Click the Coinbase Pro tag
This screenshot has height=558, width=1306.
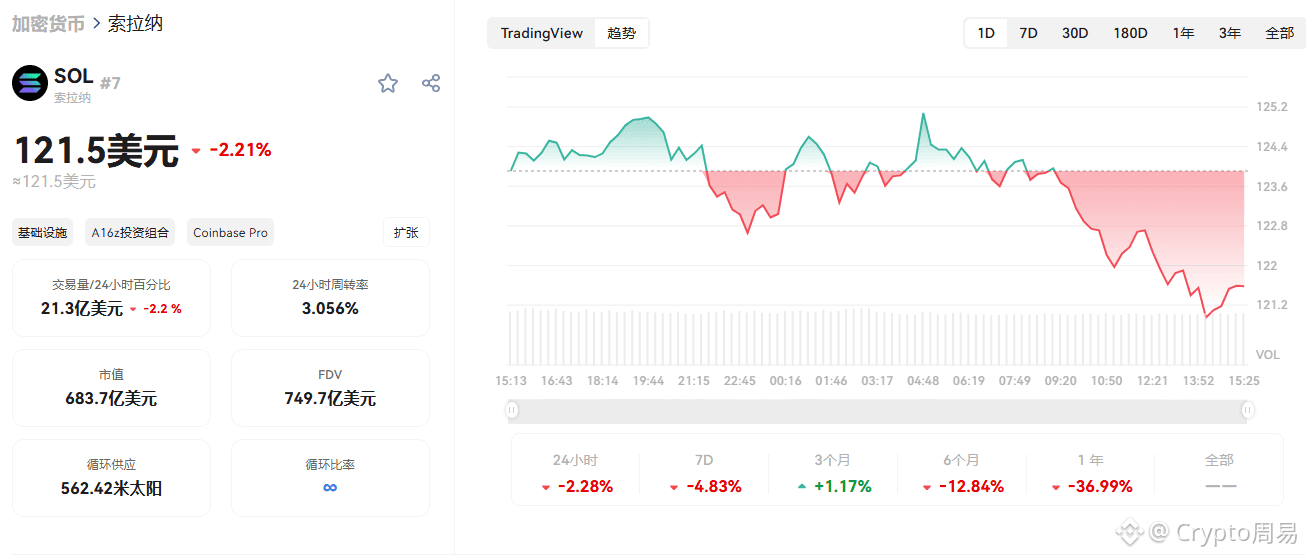tap(230, 233)
